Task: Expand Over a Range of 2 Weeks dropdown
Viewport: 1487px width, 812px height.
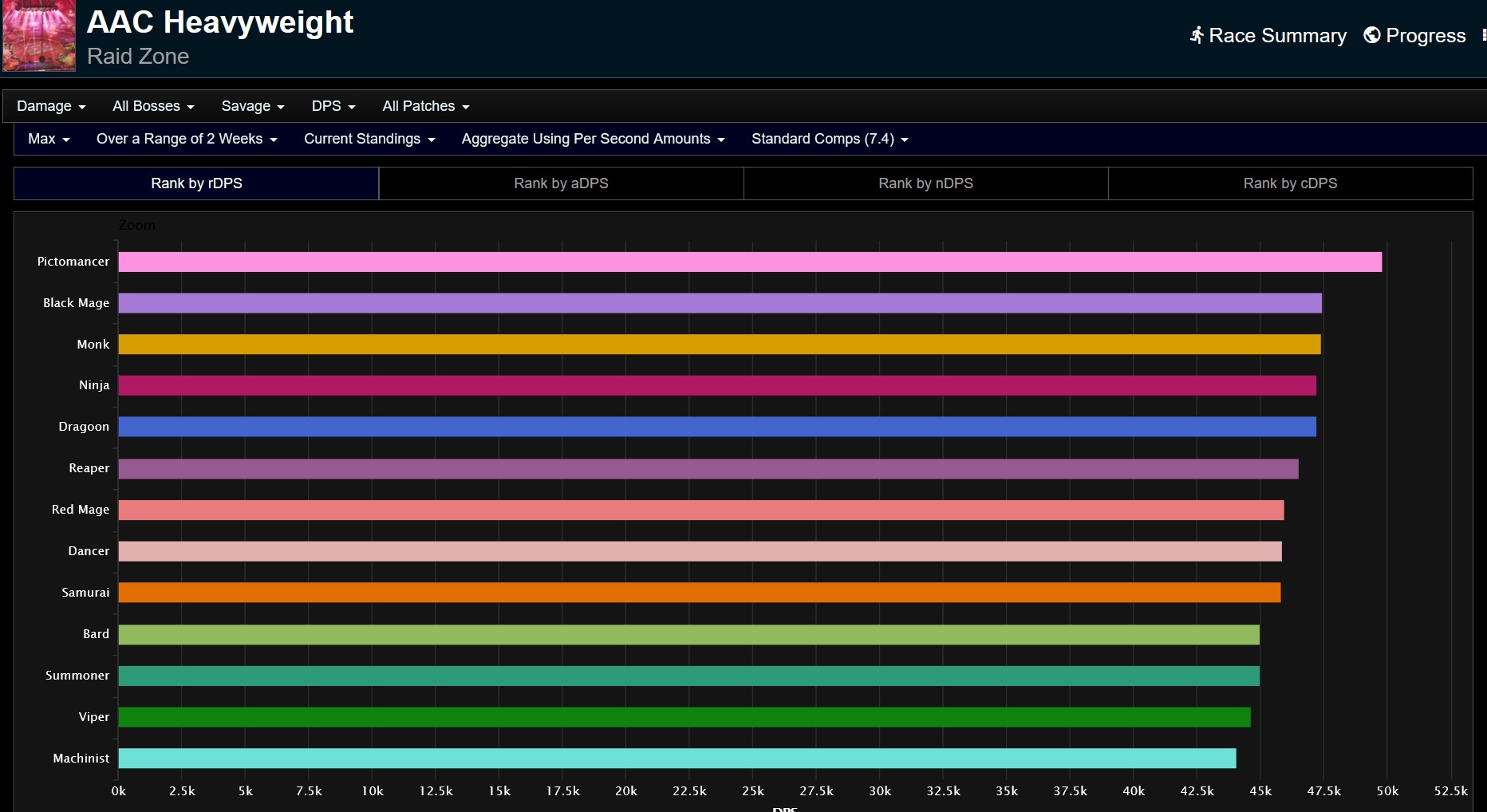Action: tap(187, 139)
